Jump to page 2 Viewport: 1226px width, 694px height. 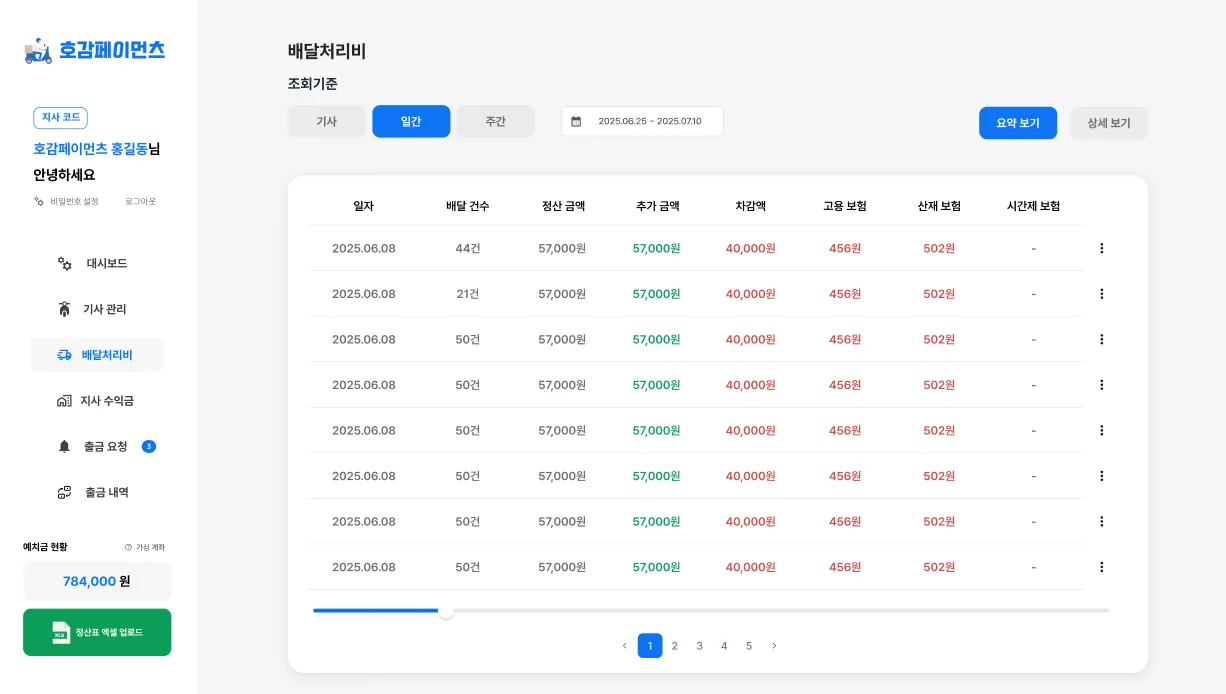click(675, 646)
